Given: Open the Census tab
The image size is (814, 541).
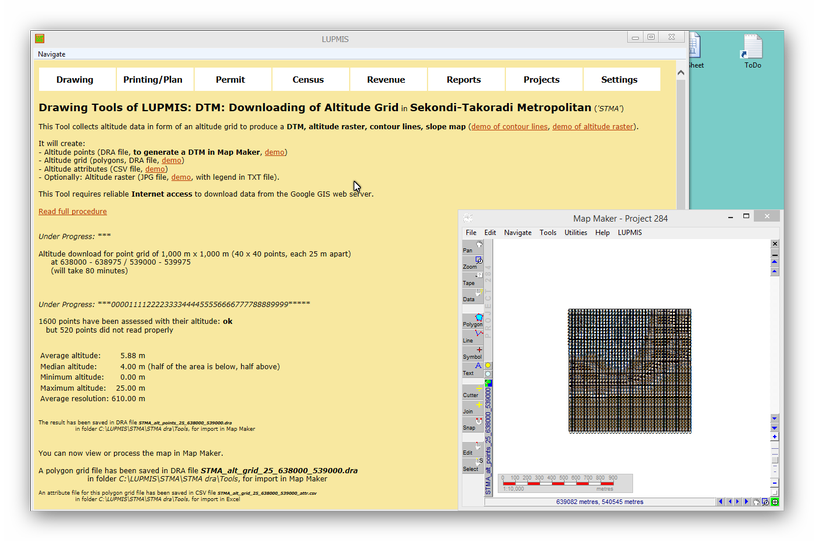Looking at the screenshot, I should (311, 79).
